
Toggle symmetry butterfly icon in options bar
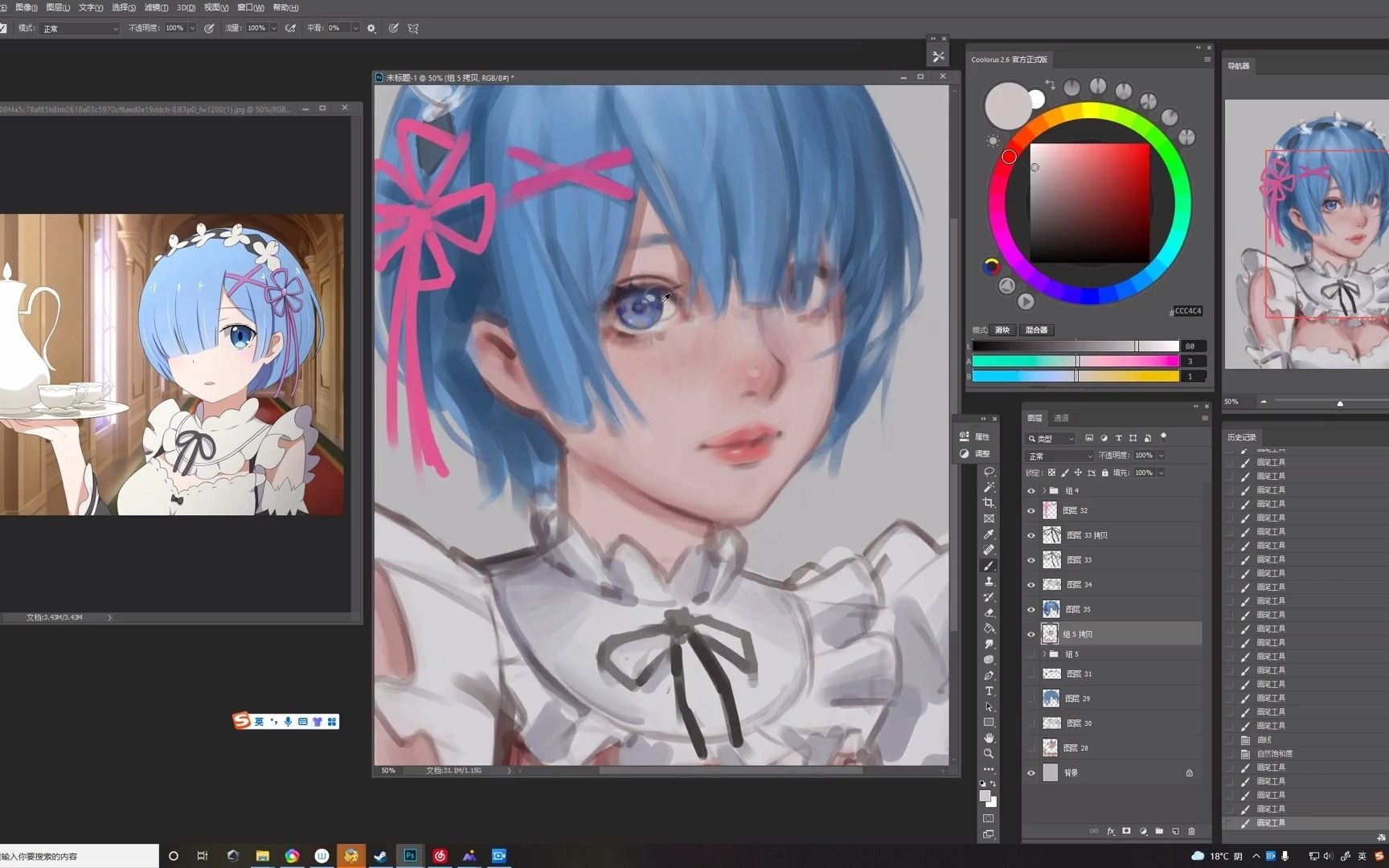point(413,28)
